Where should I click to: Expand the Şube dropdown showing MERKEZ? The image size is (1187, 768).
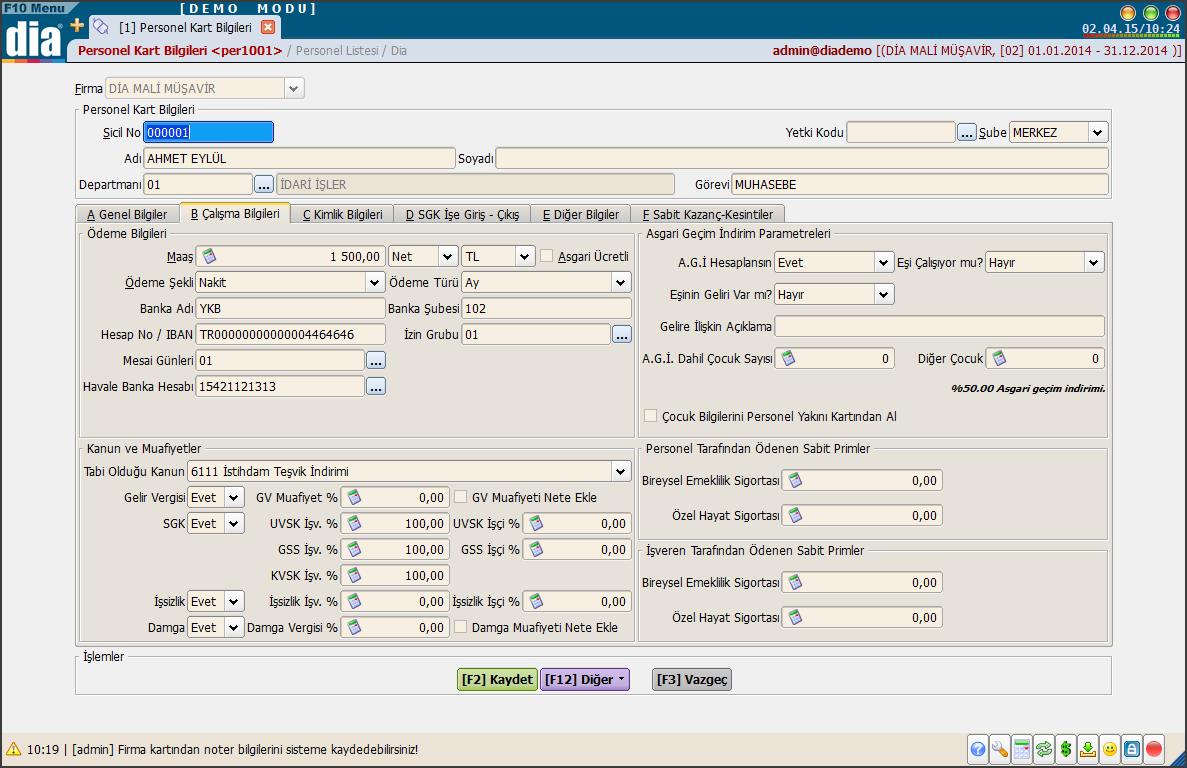tap(1097, 132)
